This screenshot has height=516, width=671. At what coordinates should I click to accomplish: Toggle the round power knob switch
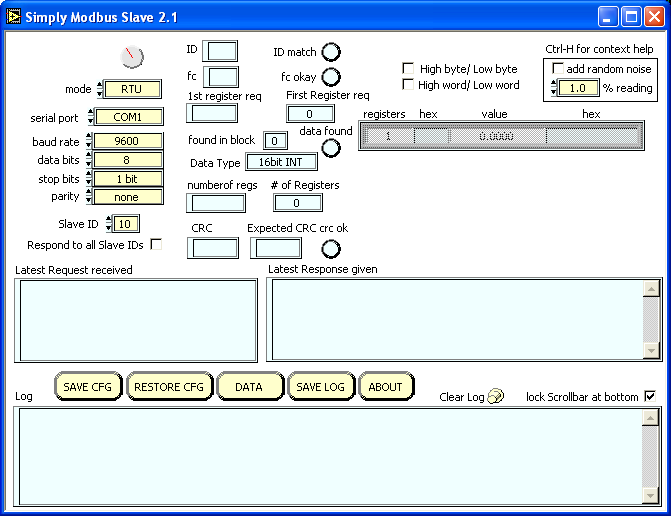(132, 56)
